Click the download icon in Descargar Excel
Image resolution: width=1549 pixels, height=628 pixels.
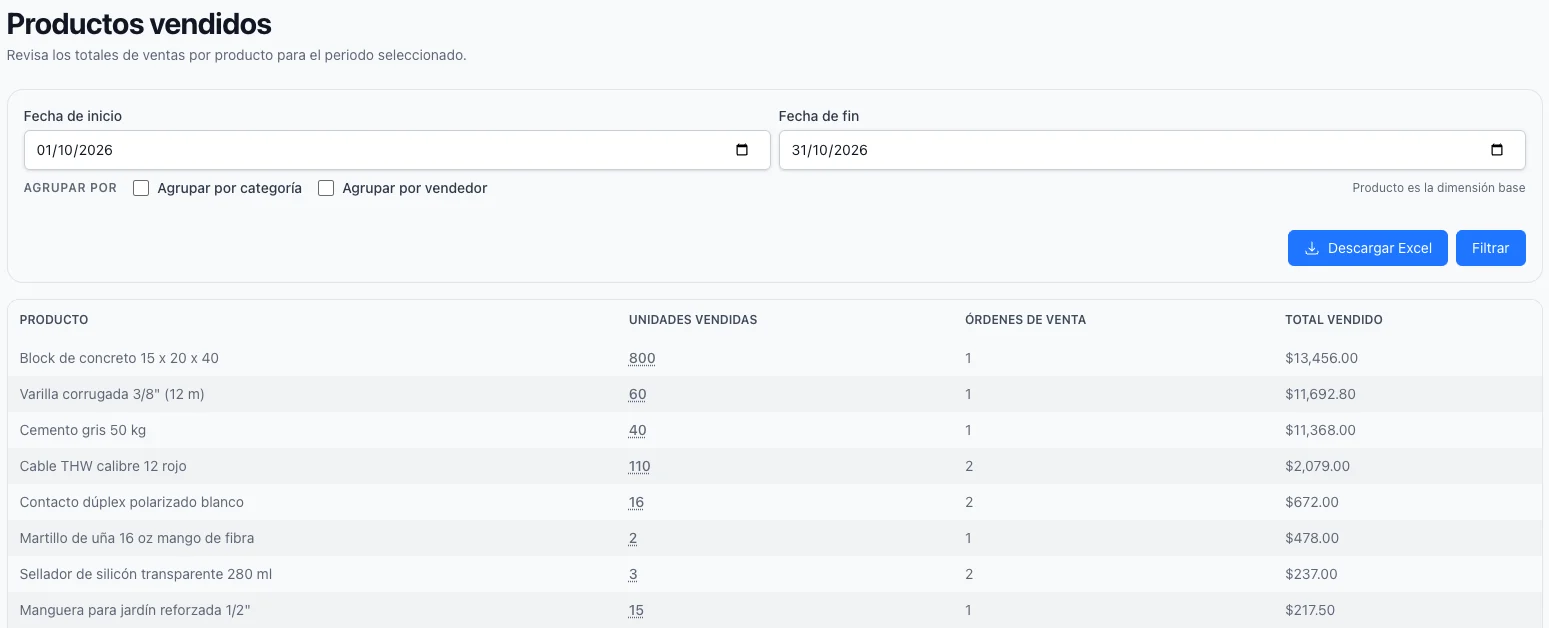(x=1312, y=248)
